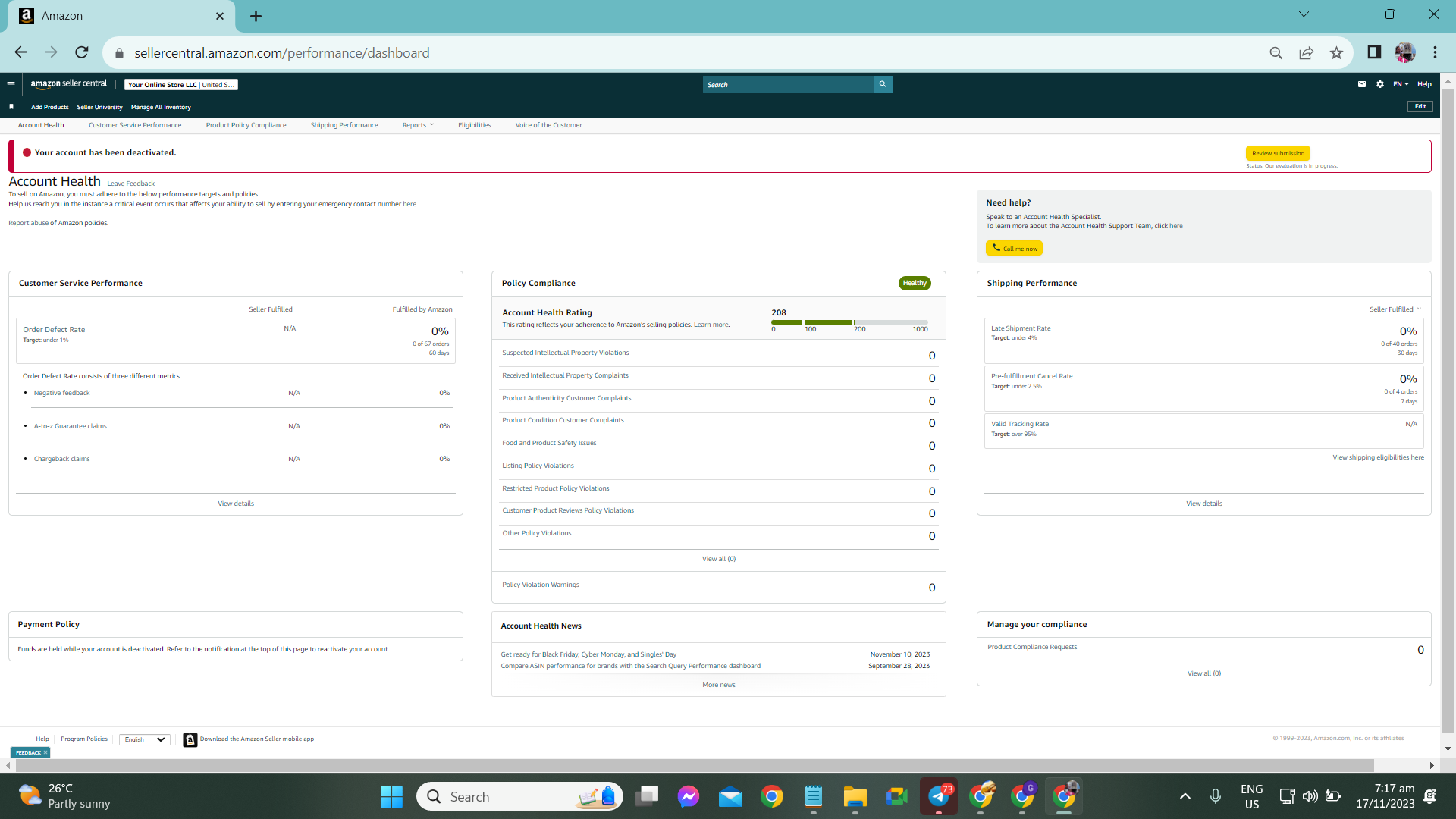Open the Product Compliance Requests link
Image resolution: width=1456 pixels, height=819 pixels.
[x=1032, y=647]
